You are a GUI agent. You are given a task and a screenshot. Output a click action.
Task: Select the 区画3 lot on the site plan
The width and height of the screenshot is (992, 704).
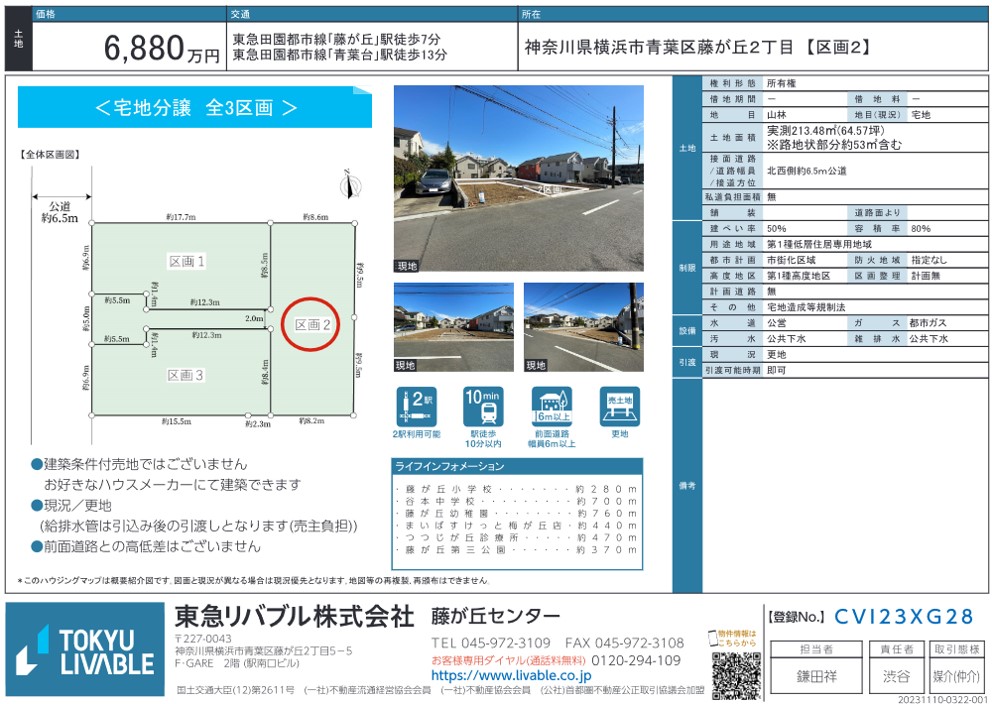tap(186, 375)
